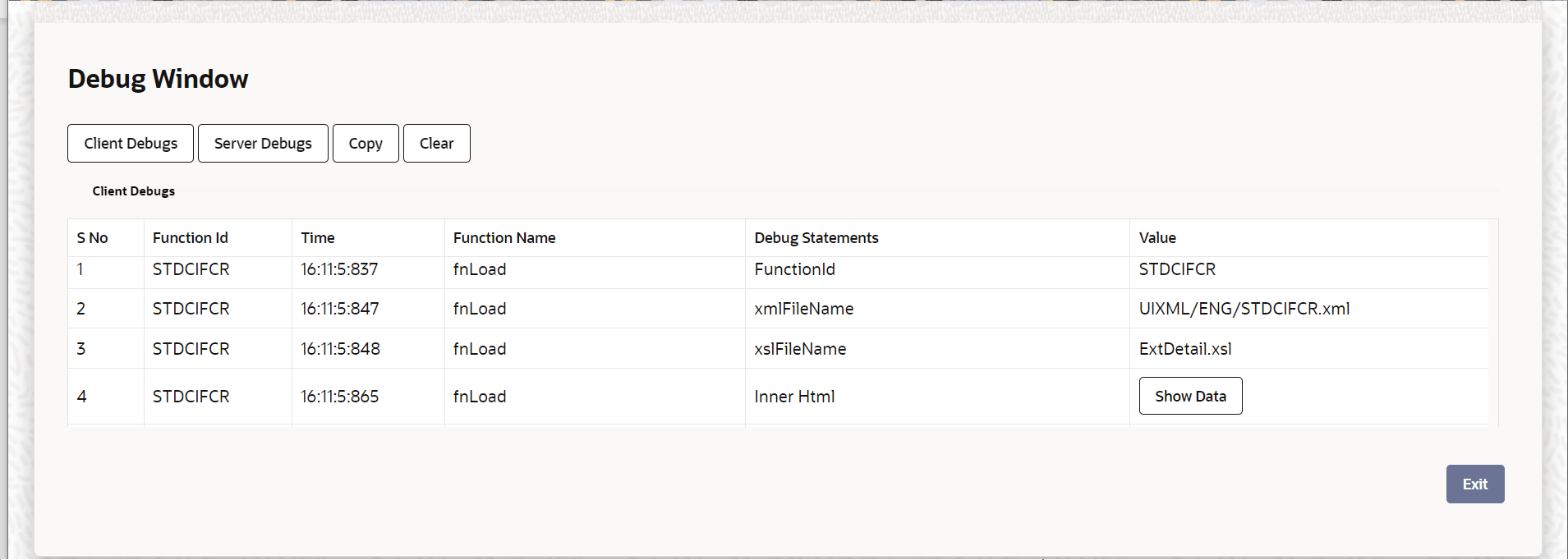
Task: Select the Function Name column header
Action: pos(504,238)
